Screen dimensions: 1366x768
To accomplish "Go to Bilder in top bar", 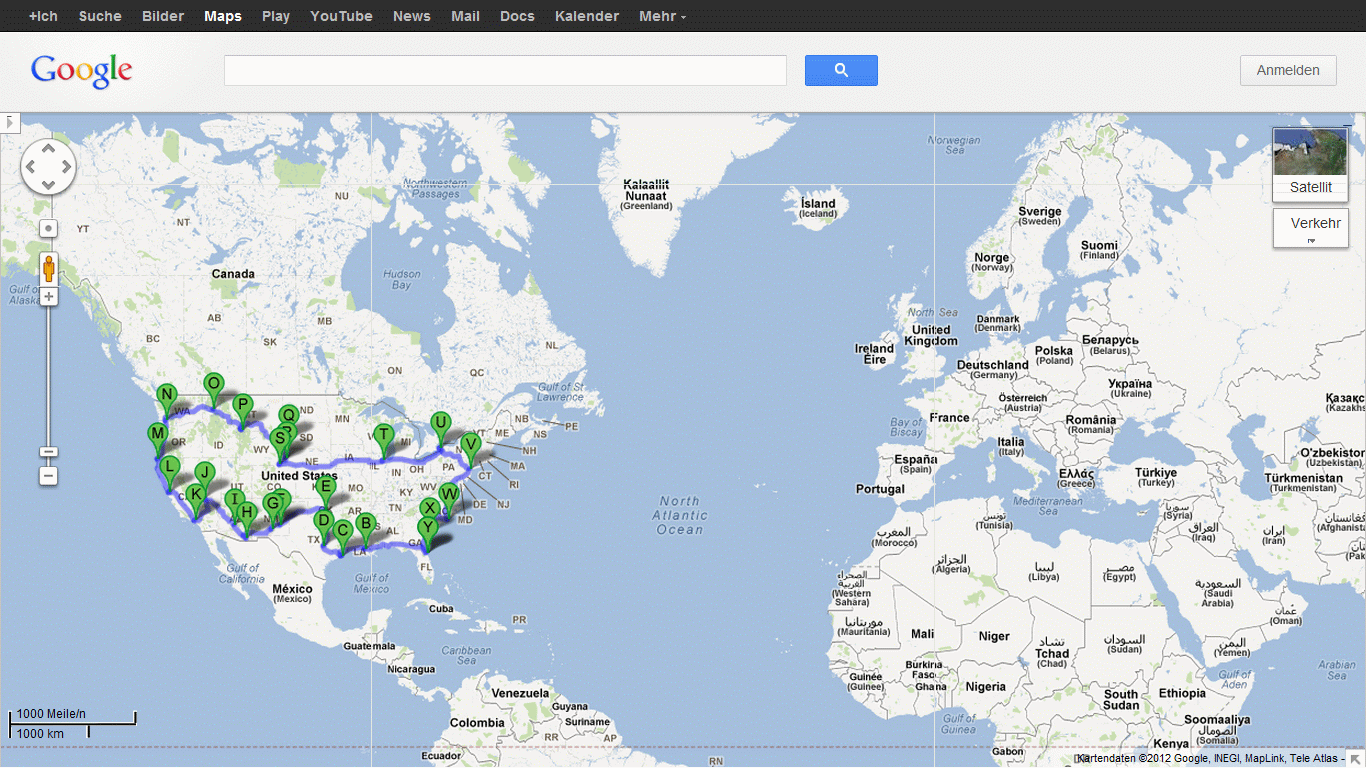I will pyautogui.click(x=163, y=16).
